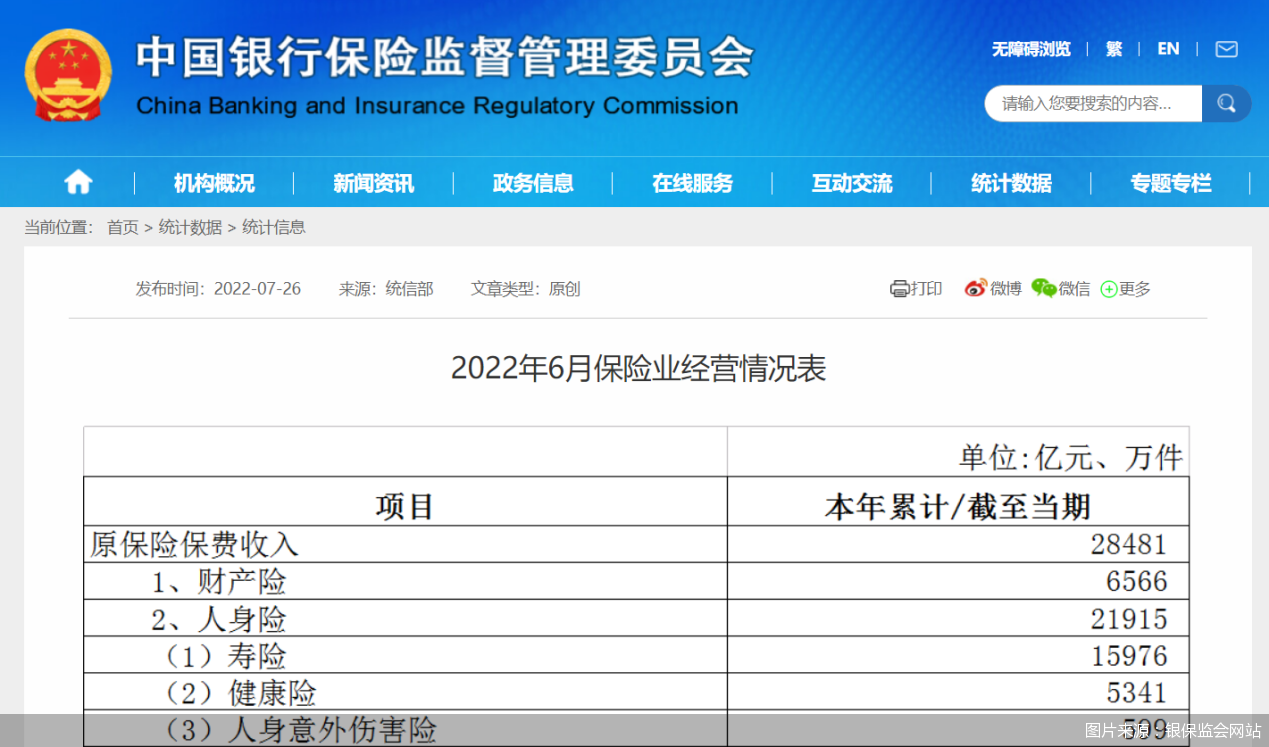
Task: Switch to Traditional Chinese with 繁
Action: click(x=1113, y=49)
